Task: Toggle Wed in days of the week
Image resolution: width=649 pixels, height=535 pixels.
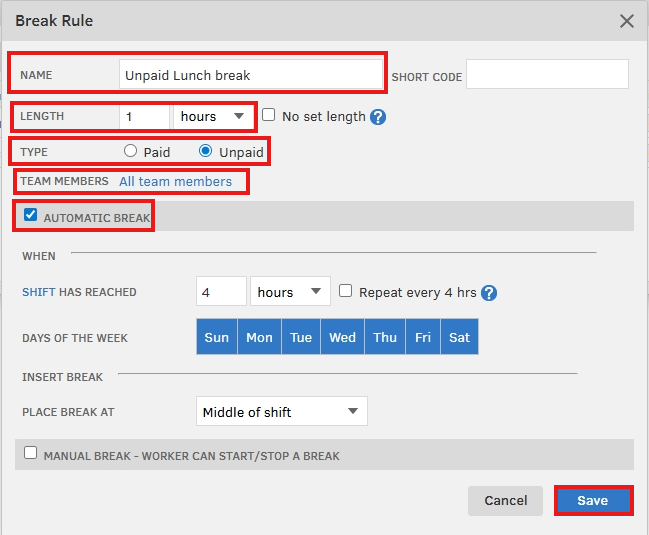Action: tap(342, 338)
